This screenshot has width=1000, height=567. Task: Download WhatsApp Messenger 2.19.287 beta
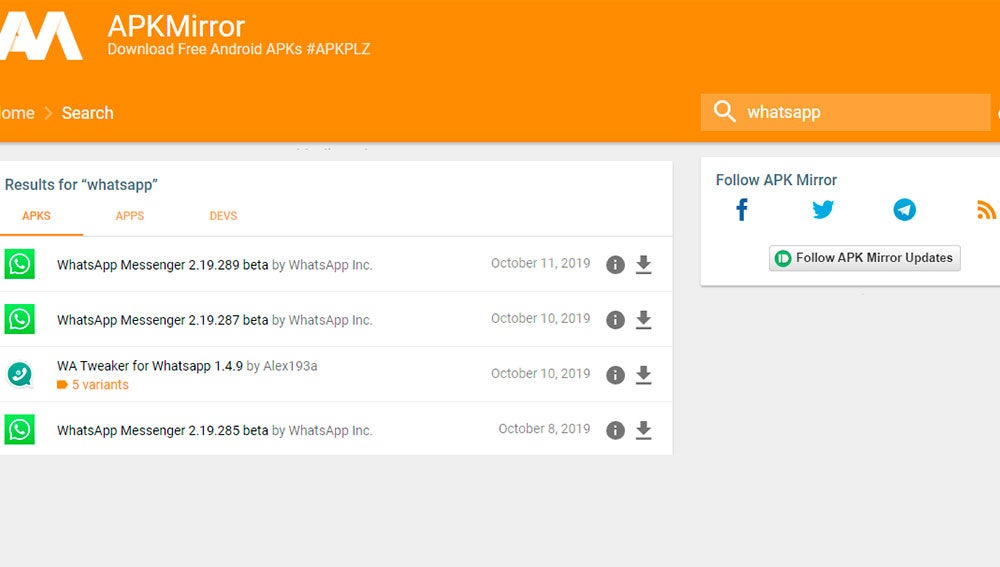(643, 320)
